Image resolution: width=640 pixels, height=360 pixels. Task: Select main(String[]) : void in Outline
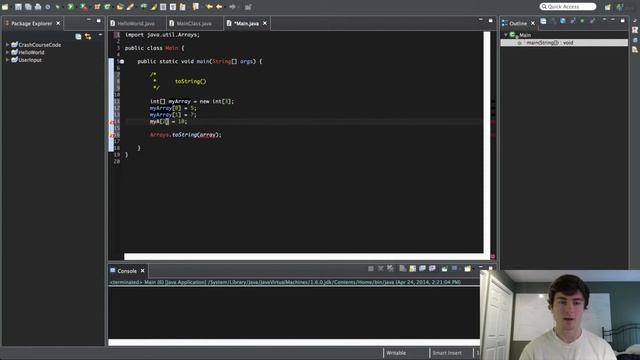564,42
